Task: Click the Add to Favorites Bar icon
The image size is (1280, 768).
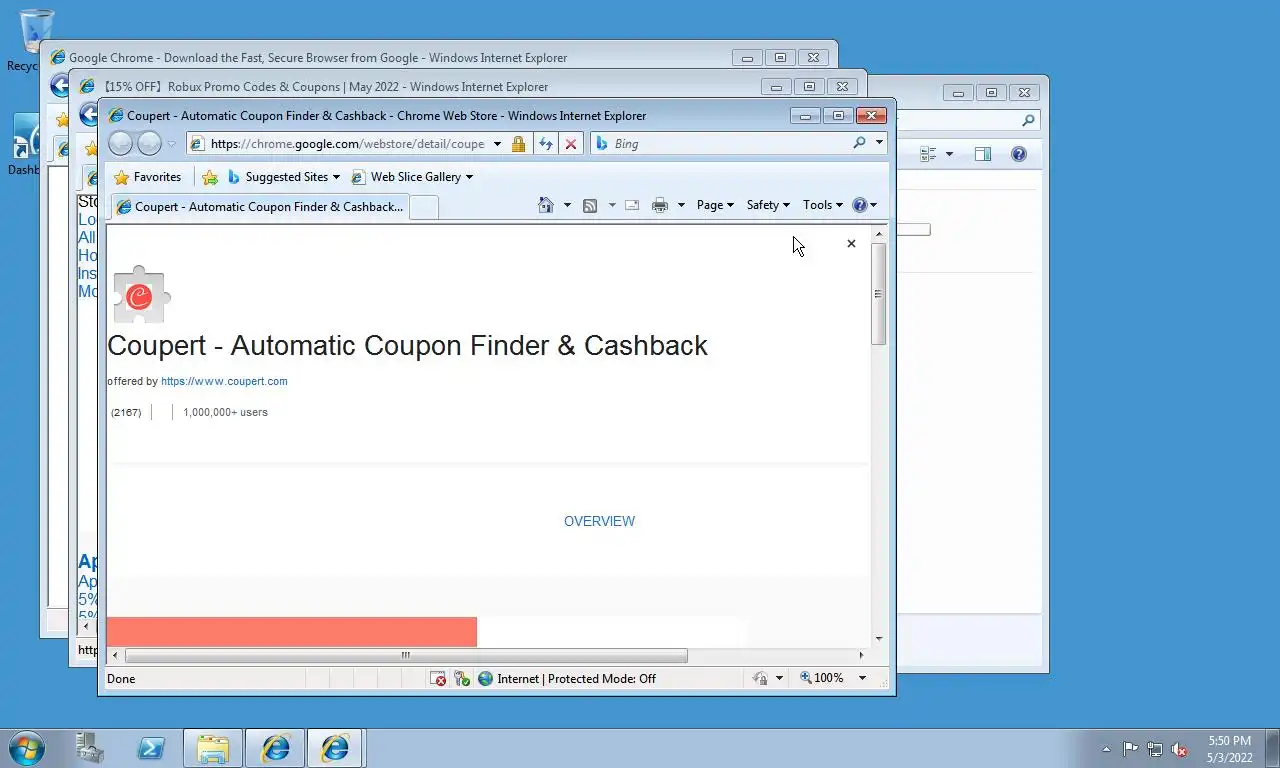Action: pyautogui.click(x=210, y=177)
